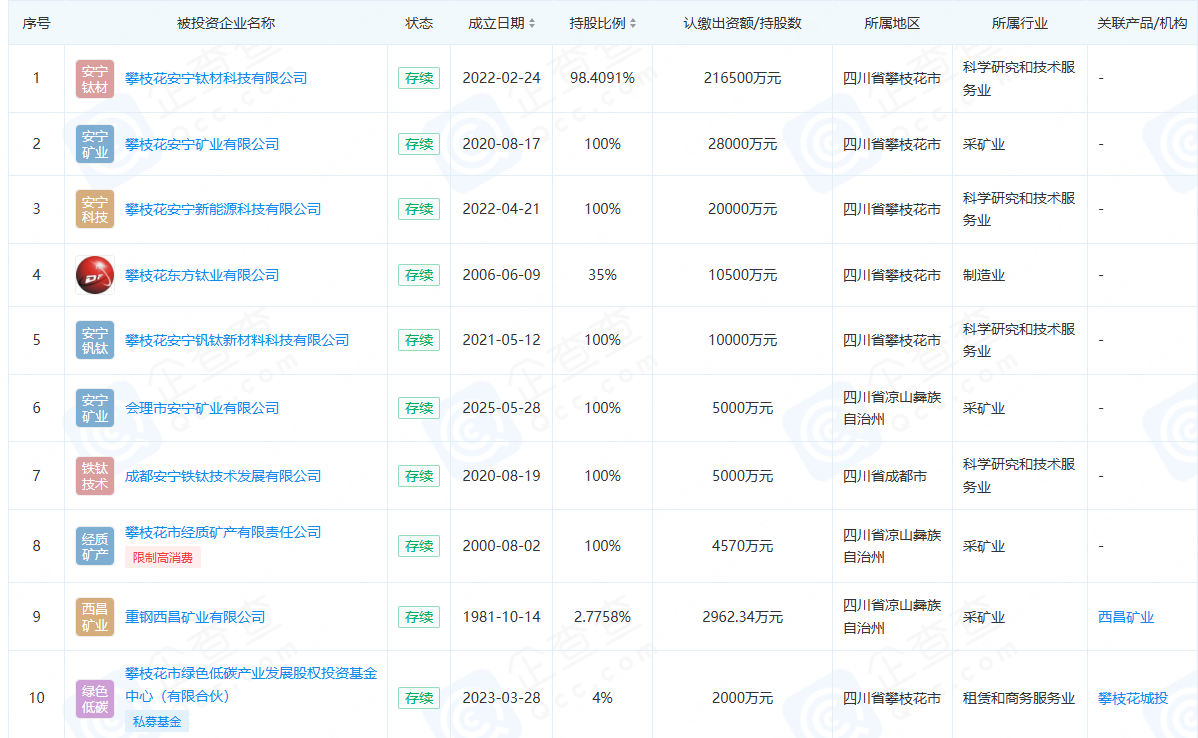Image resolution: width=1198 pixels, height=738 pixels.
Task: Click the 西昌矿业 logo icon in row 9
Action: [x=95, y=617]
